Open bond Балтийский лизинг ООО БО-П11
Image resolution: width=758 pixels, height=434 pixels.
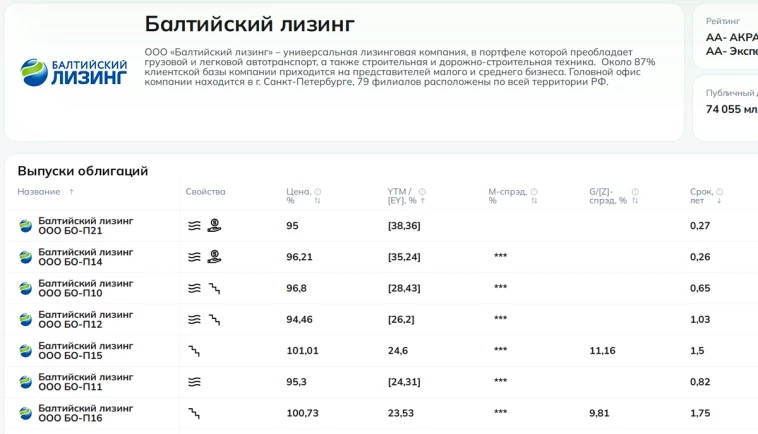pyautogui.click(x=86, y=382)
